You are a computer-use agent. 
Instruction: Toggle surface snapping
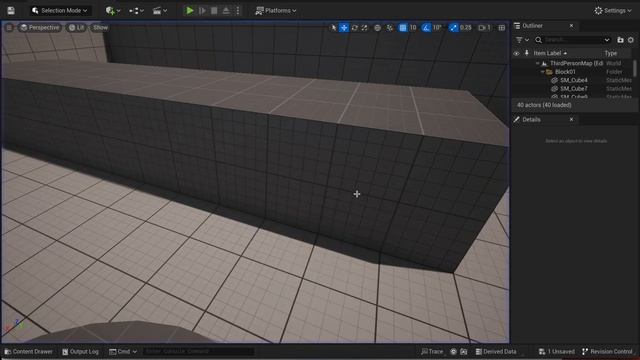tap(390, 28)
